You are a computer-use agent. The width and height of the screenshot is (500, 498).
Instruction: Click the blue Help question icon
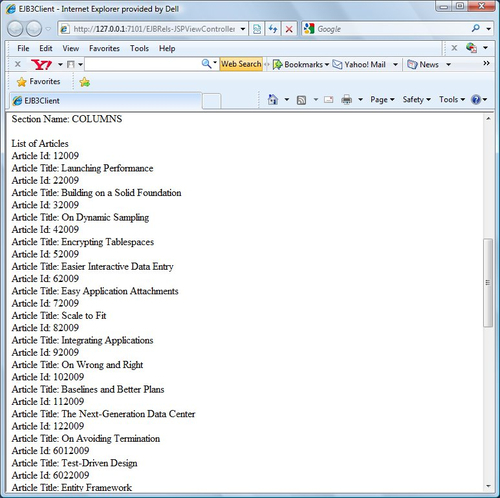click(x=476, y=100)
